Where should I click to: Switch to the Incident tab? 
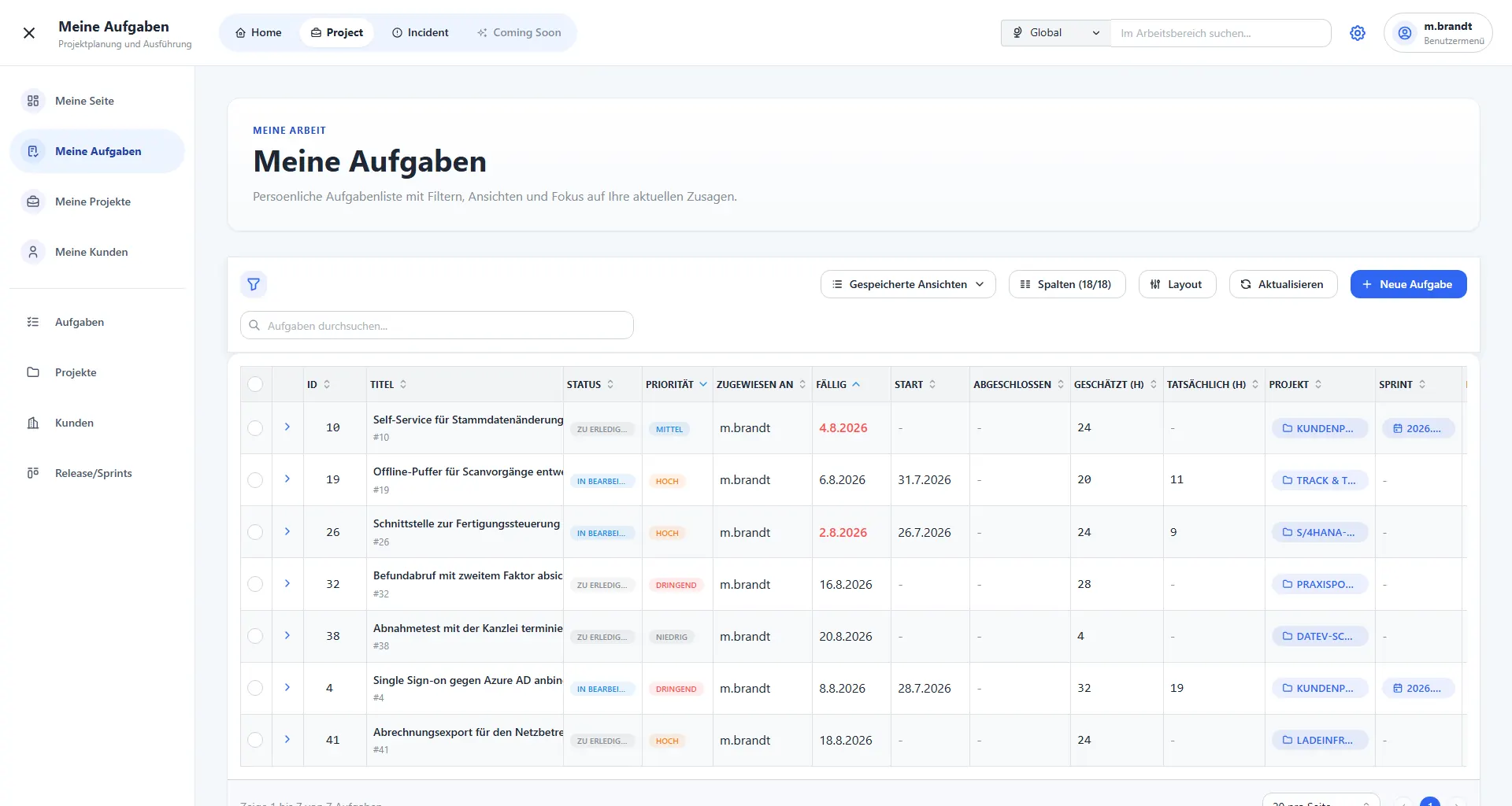421,33
